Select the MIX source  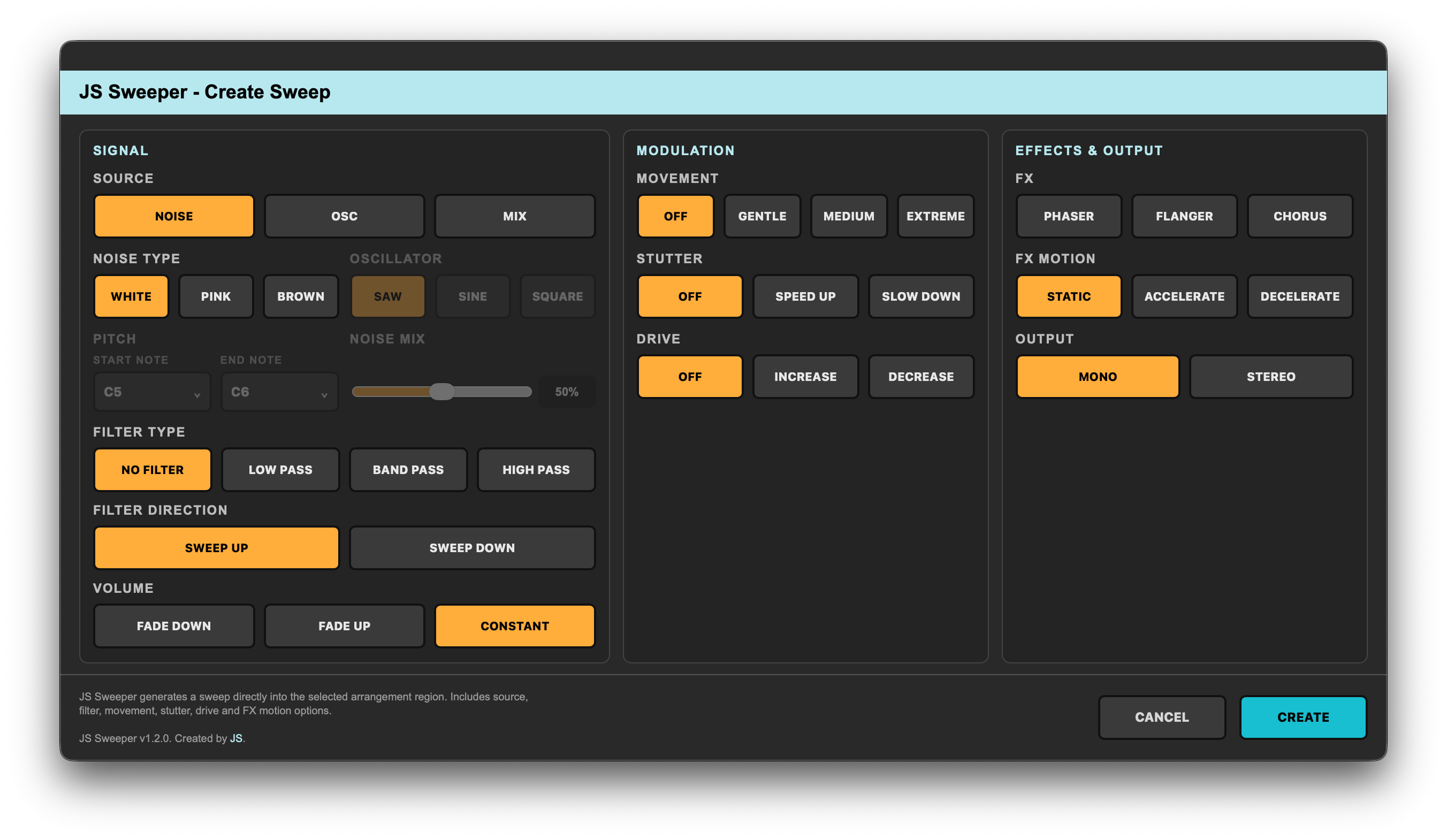pyautogui.click(x=514, y=216)
